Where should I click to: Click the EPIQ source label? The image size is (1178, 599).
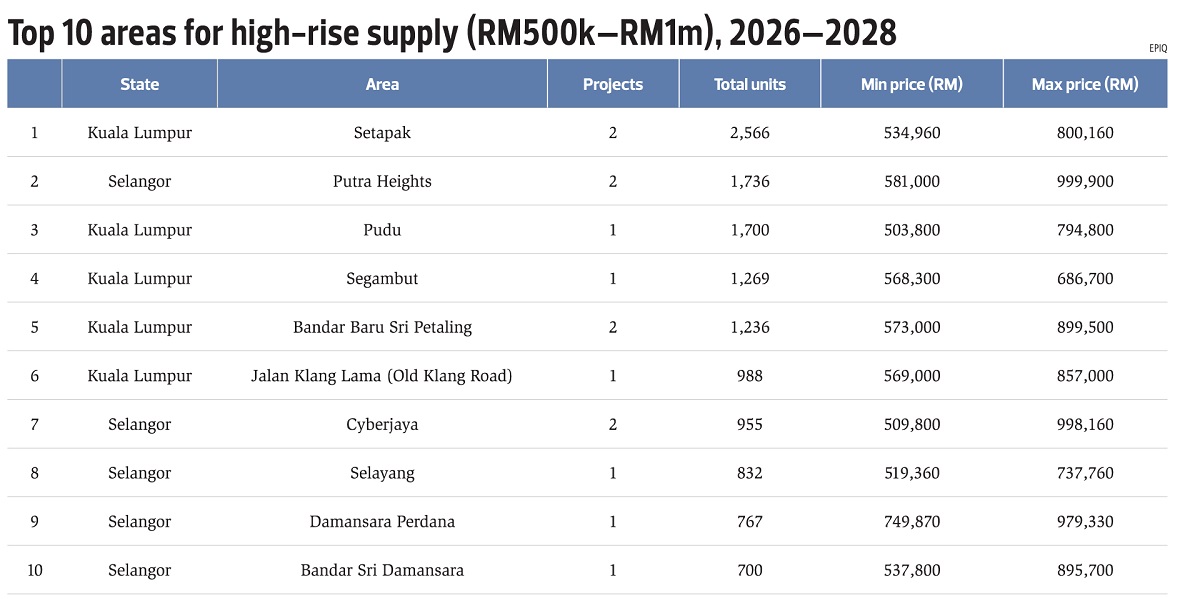coord(1158,47)
